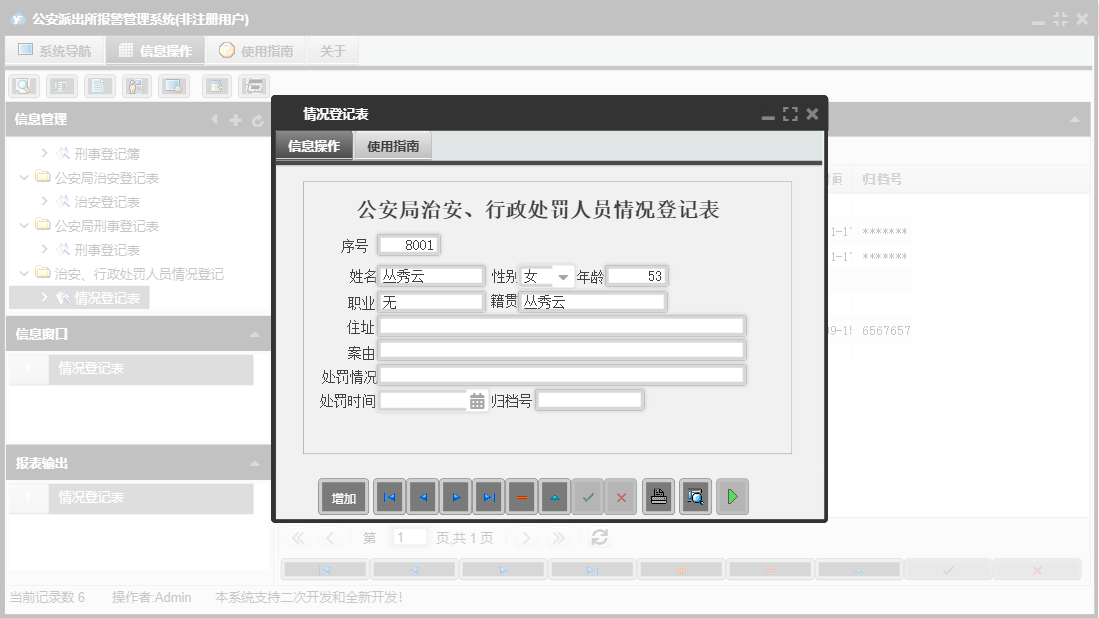Go to next record with blue arrow icon
Image resolution: width=1099 pixels, height=618 pixels.
click(x=456, y=496)
